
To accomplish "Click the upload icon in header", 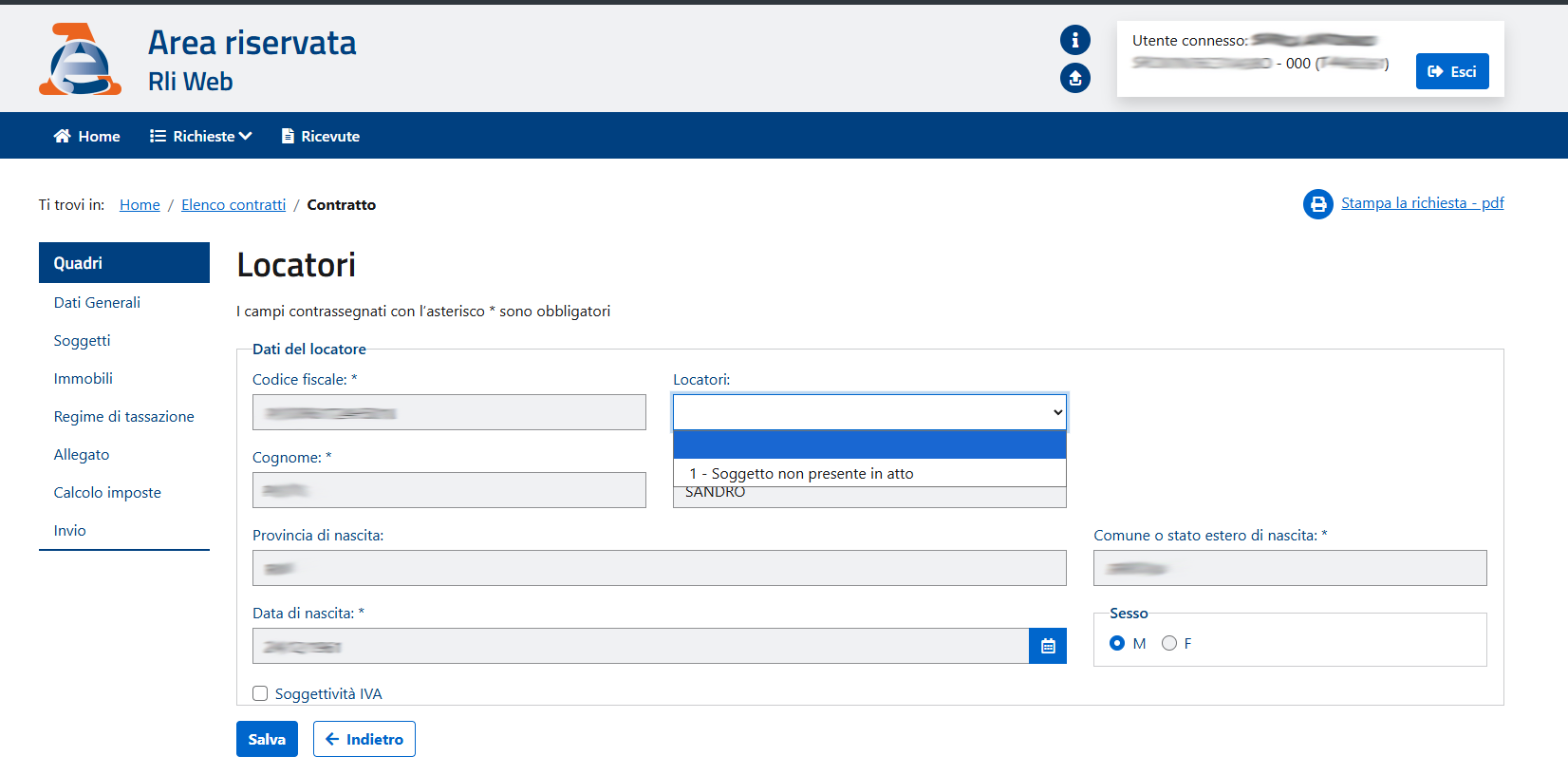I will point(1074,78).
